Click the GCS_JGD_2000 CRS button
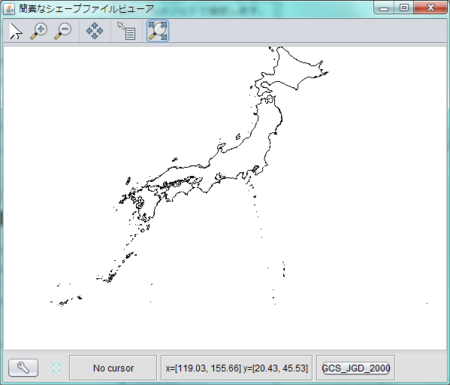The height and width of the screenshot is (385, 450). coord(356,368)
